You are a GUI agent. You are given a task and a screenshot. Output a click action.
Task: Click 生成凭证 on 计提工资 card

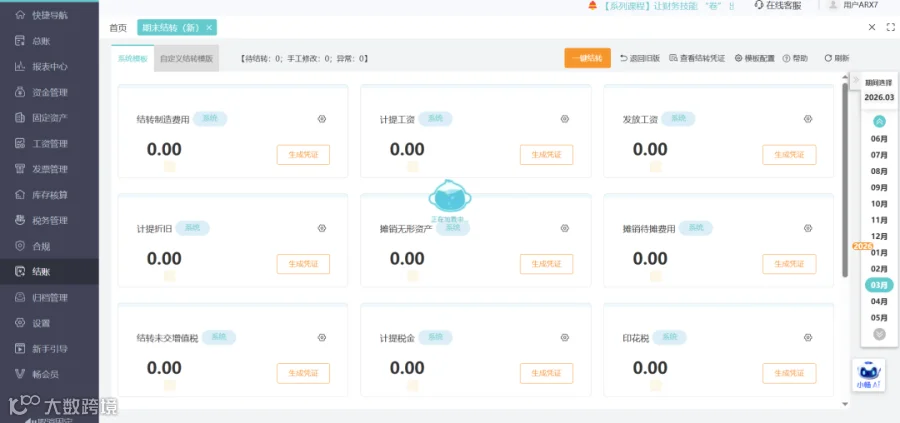pos(546,154)
